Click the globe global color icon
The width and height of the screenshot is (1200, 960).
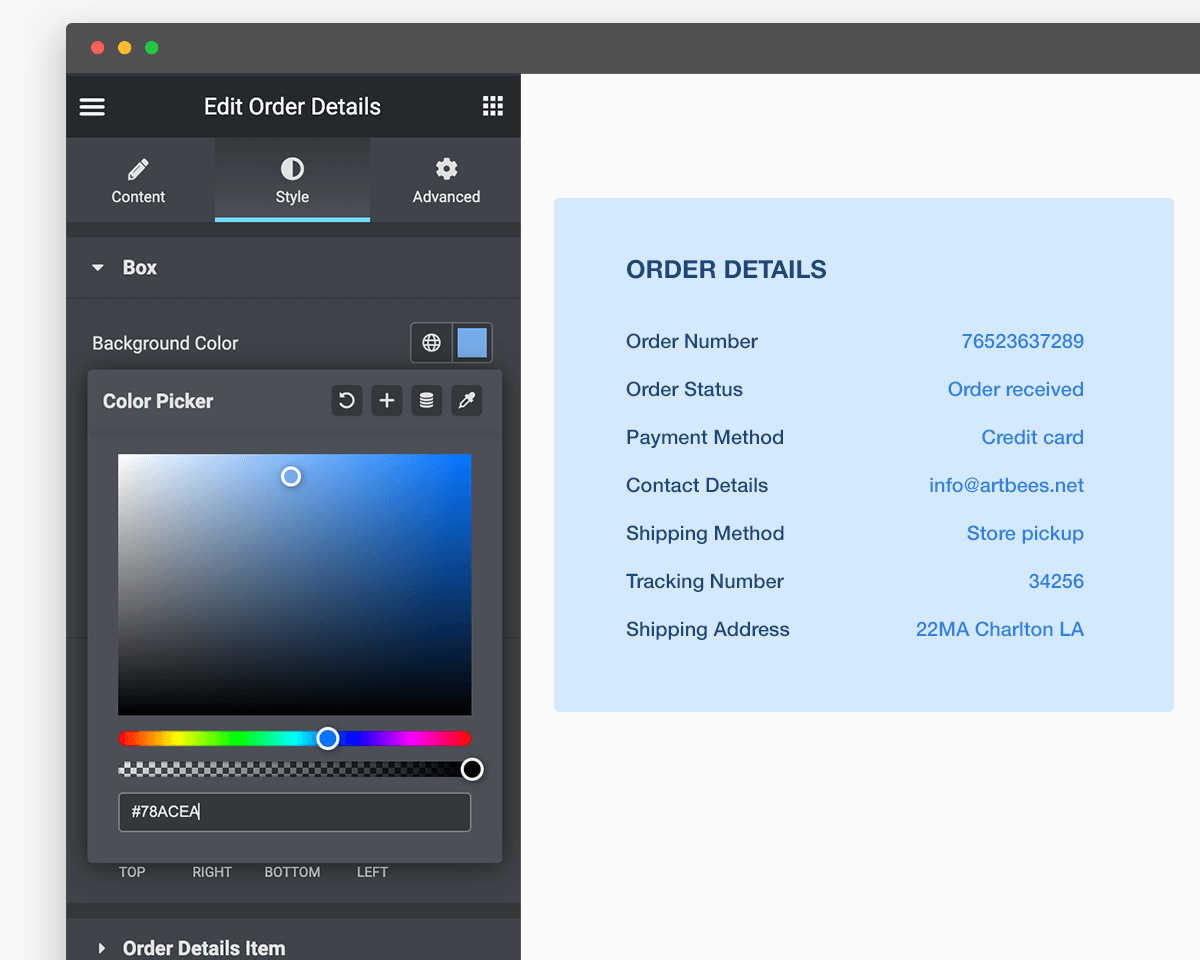tap(431, 343)
